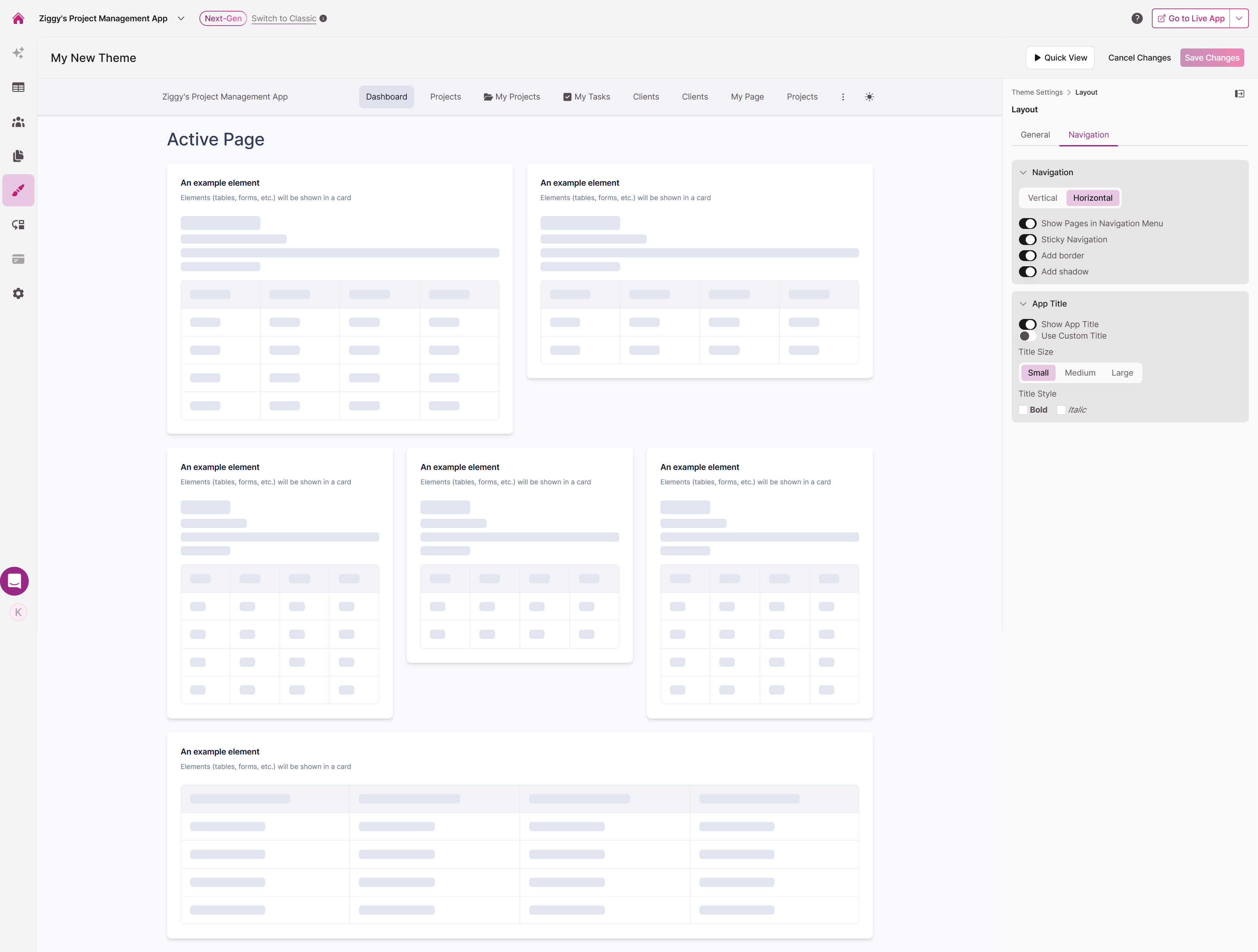Click the Flows icon in the sidebar

(18, 225)
